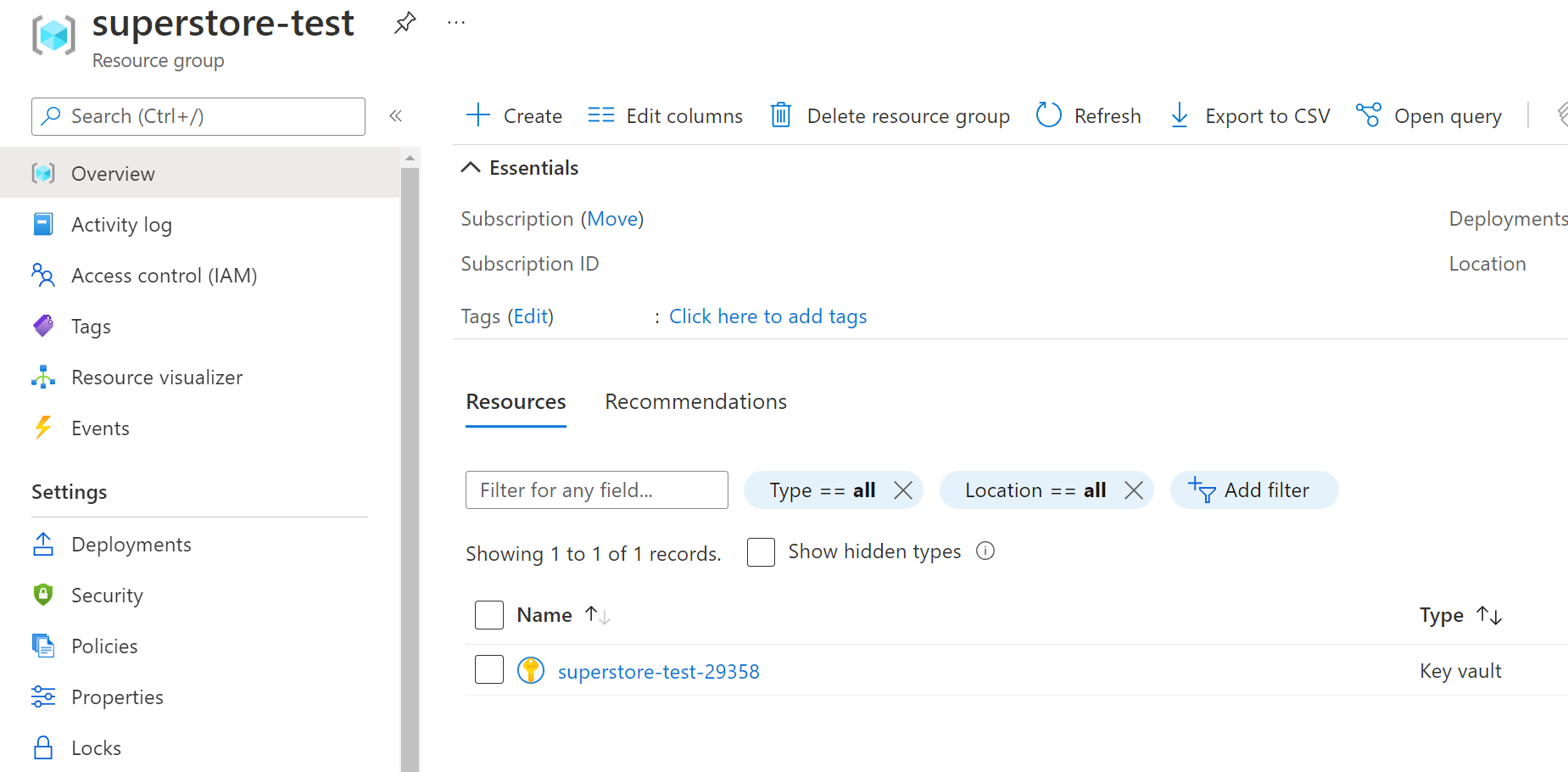This screenshot has width=1568, height=772.
Task: Open Security under Settings
Action: point(107,596)
